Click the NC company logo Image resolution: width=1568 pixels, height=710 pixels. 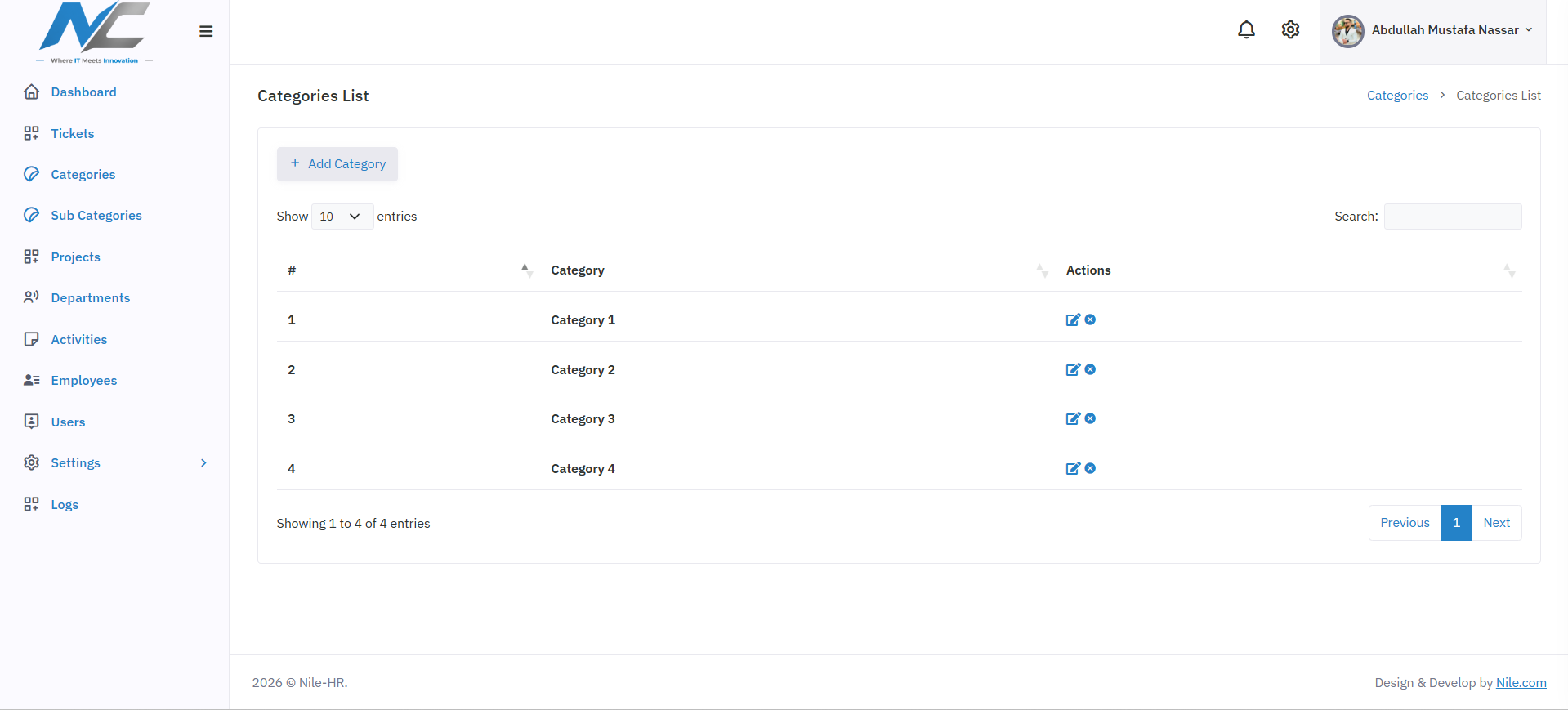[x=95, y=33]
